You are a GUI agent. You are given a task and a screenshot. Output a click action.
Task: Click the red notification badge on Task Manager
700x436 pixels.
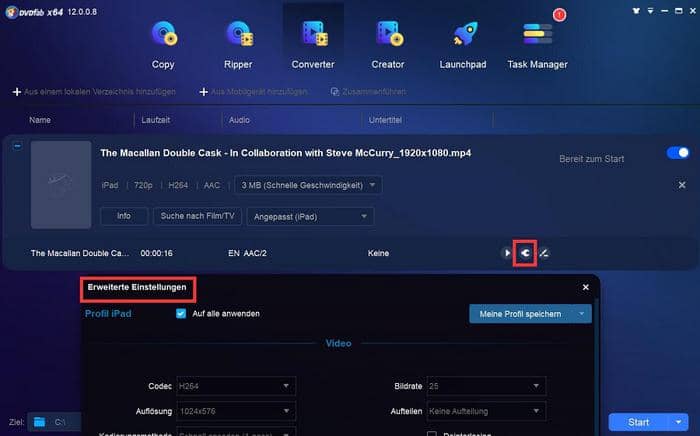(x=559, y=15)
